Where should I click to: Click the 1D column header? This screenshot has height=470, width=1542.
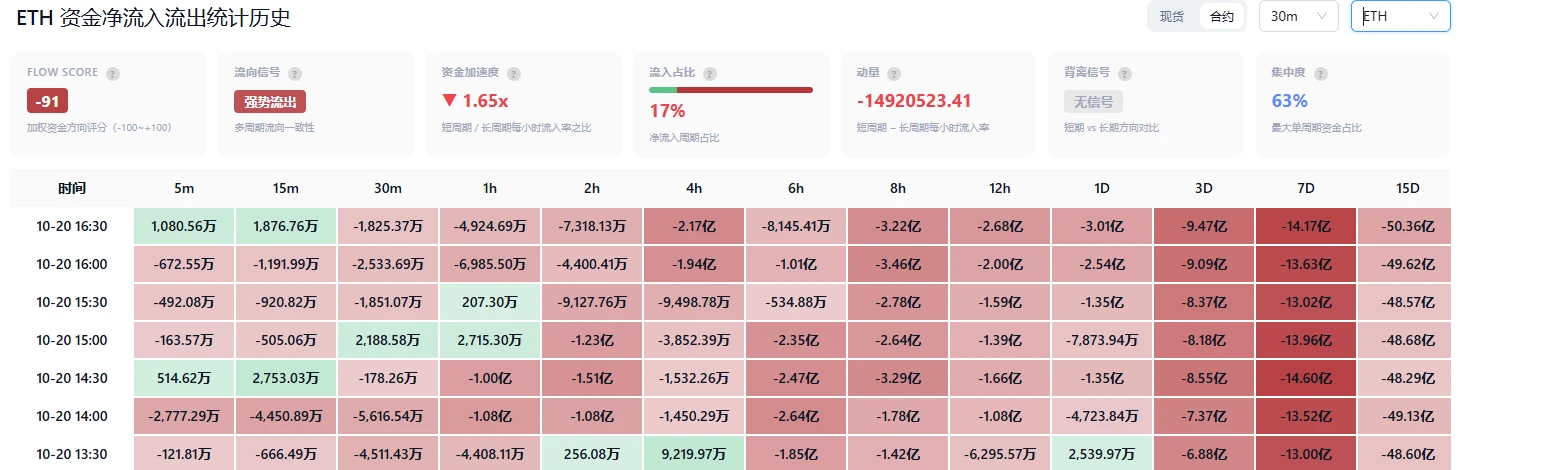point(1102,188)
